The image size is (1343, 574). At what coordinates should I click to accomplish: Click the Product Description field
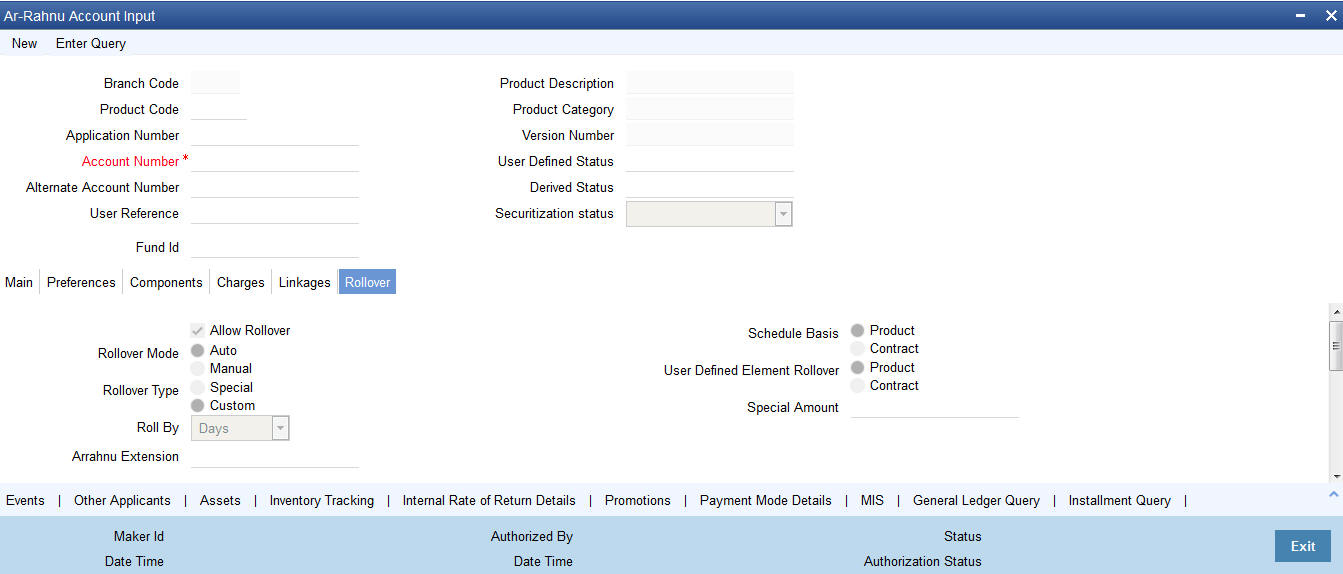(x=710, y=83)
